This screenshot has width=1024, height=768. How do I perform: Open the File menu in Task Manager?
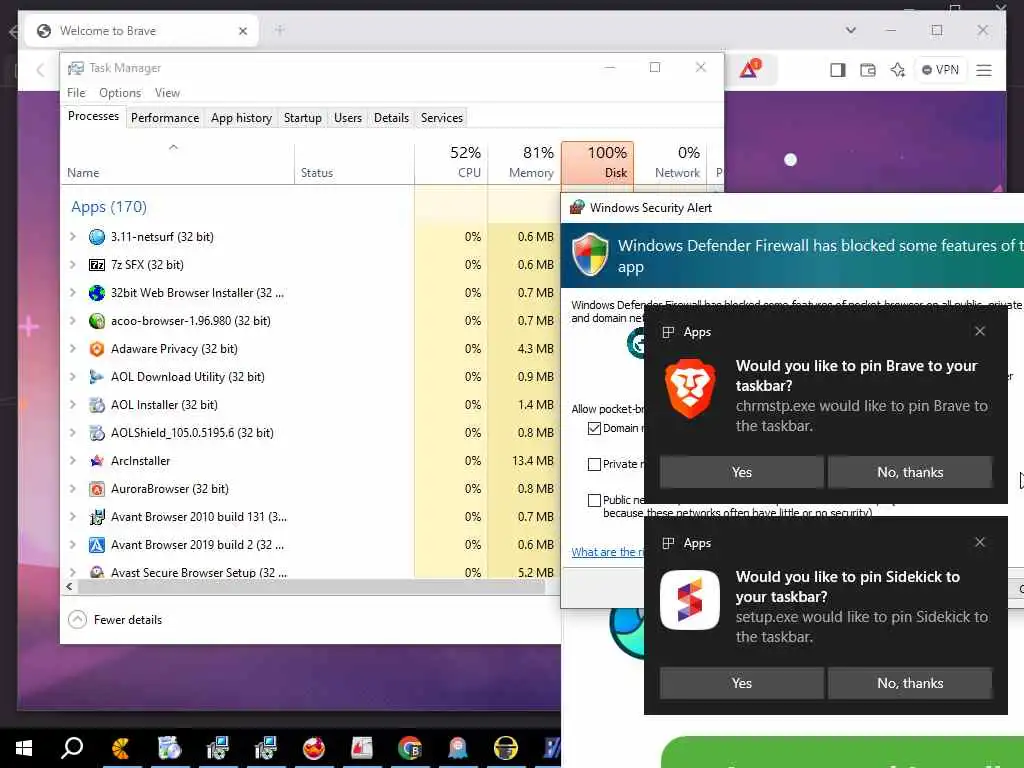point(76,93)
